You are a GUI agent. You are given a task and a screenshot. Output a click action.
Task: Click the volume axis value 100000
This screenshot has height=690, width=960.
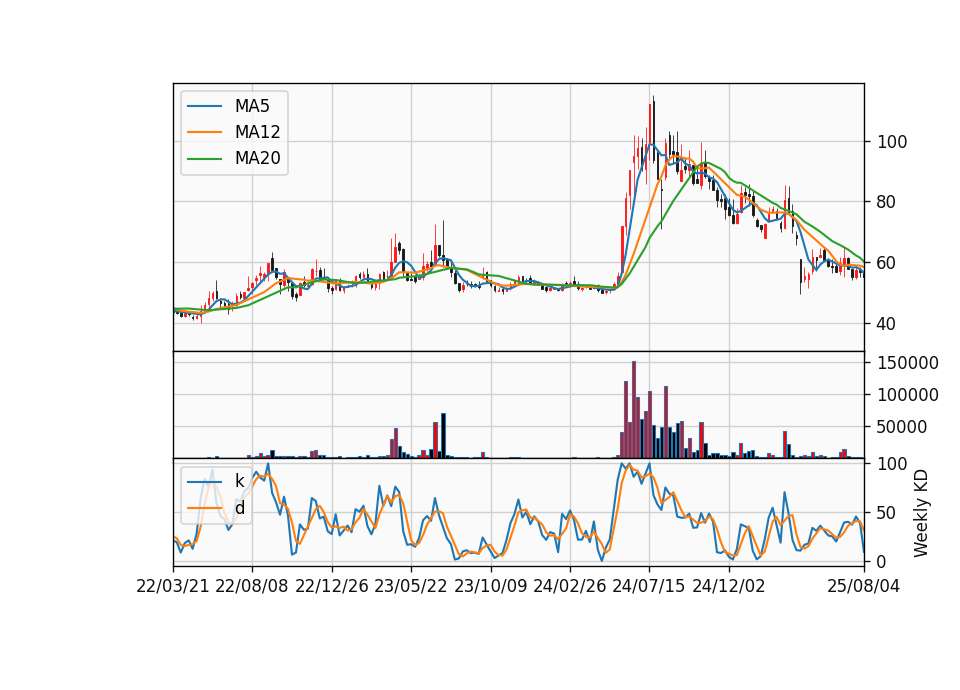[x=908, y=395]
